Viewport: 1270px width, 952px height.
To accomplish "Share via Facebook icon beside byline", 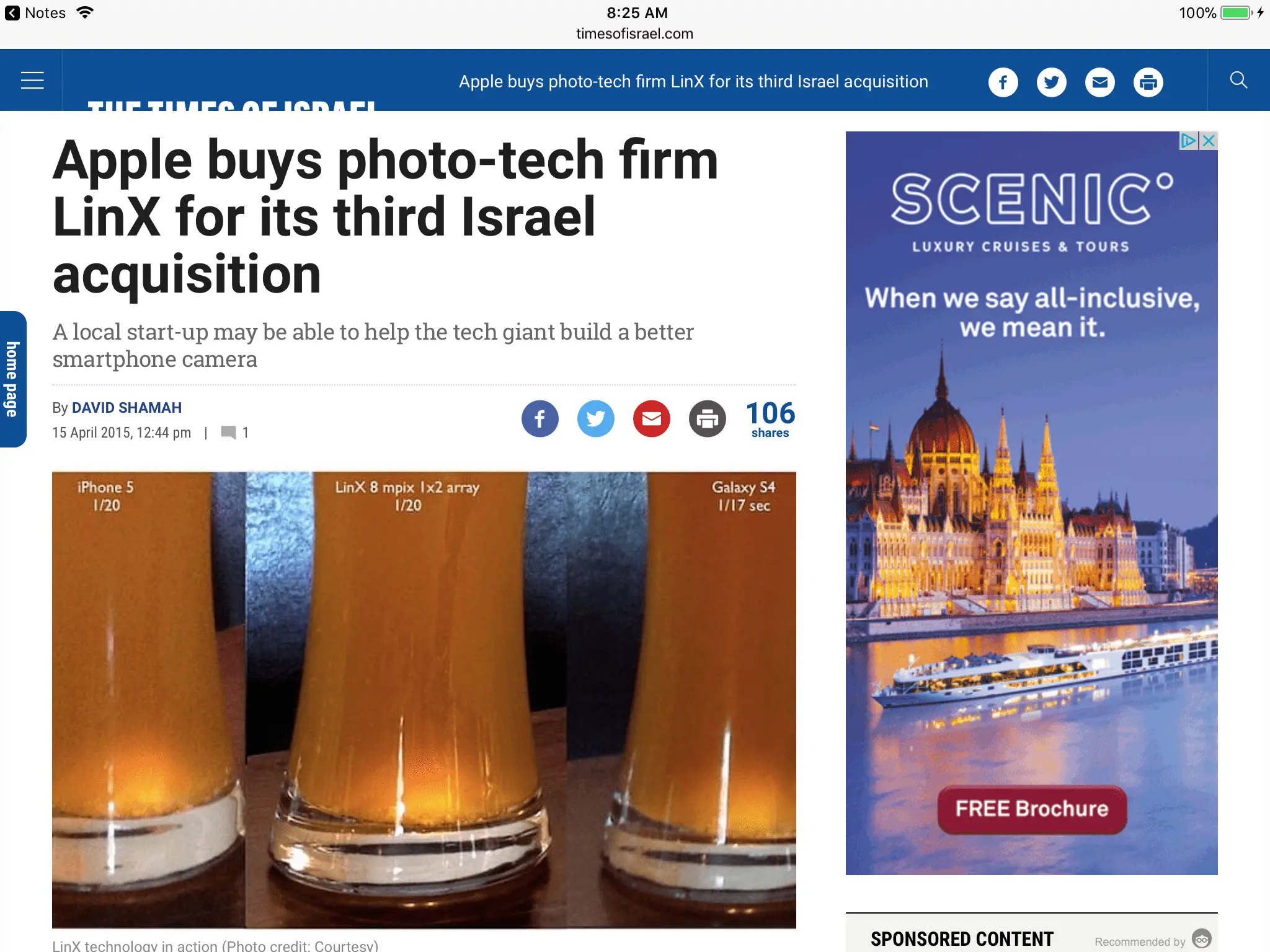I will click(x=540, y=419).
